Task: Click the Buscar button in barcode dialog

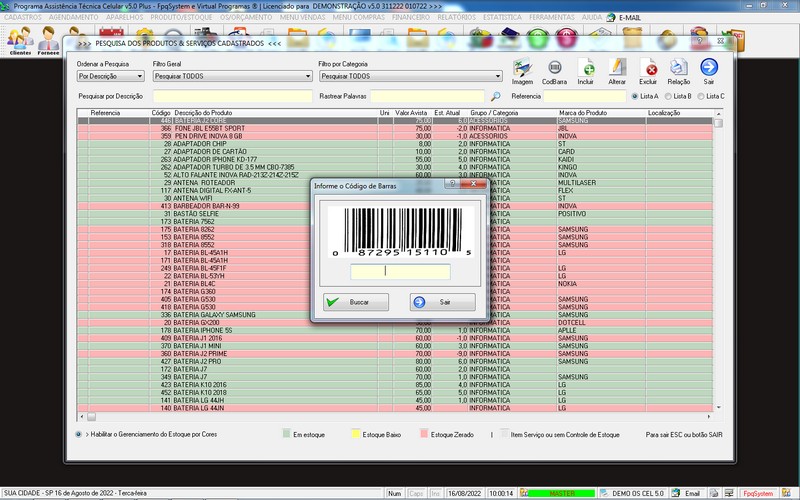Action: (356, 302)
